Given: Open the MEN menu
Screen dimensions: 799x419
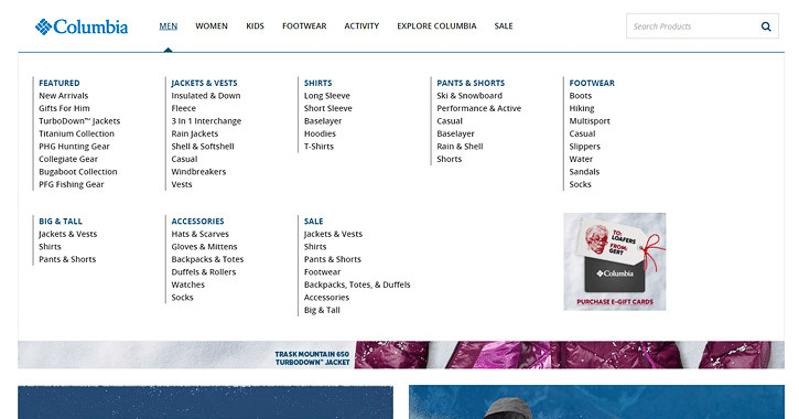Looking at the screenshot, I should (168, 26).
